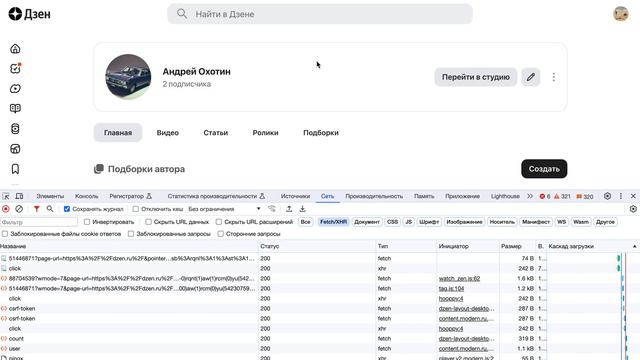
Task: Open the video section sidebar icon
Action: tap(15, 89)
